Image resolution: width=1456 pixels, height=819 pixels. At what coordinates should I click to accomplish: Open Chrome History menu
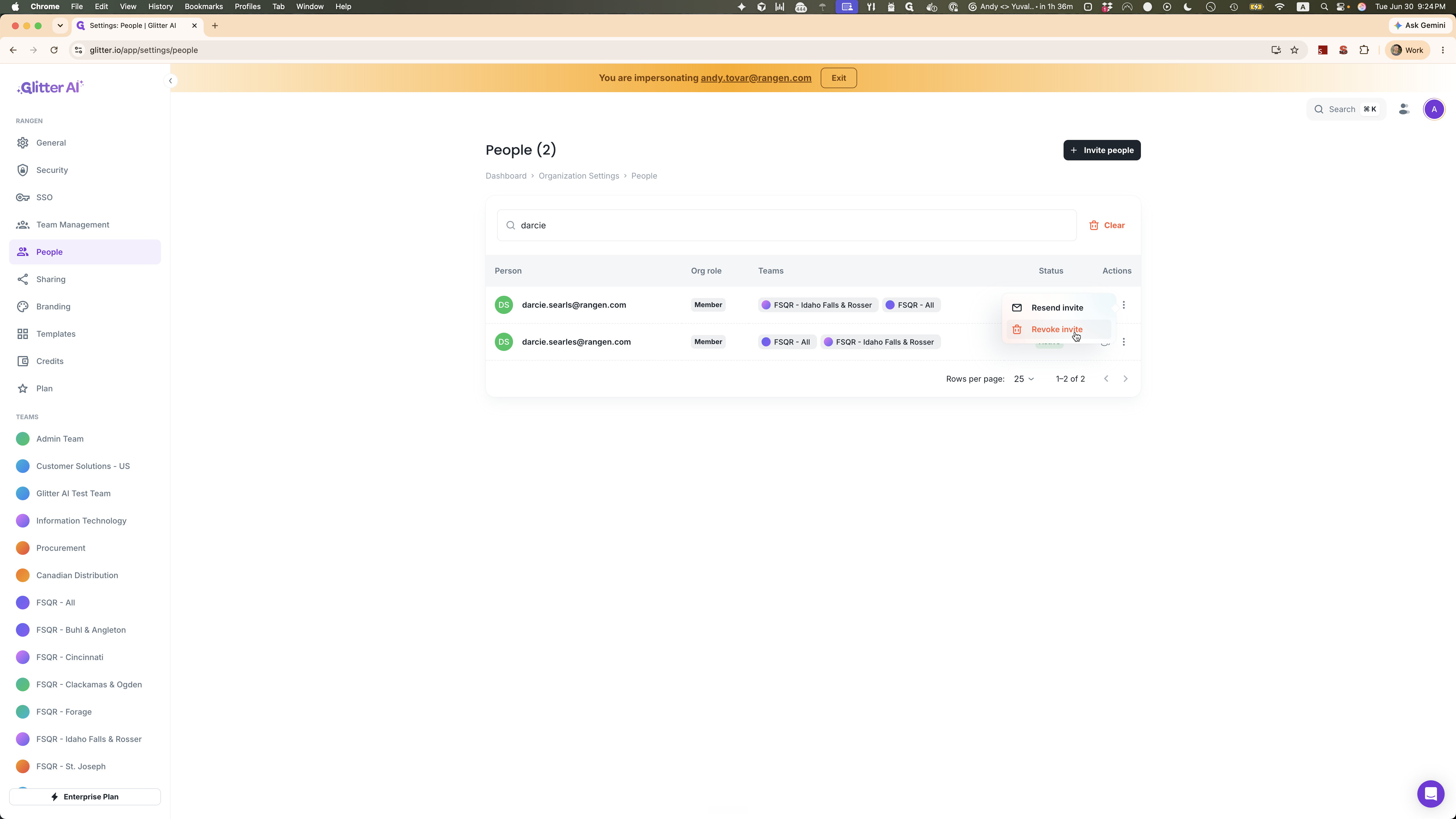click(160, 7)
